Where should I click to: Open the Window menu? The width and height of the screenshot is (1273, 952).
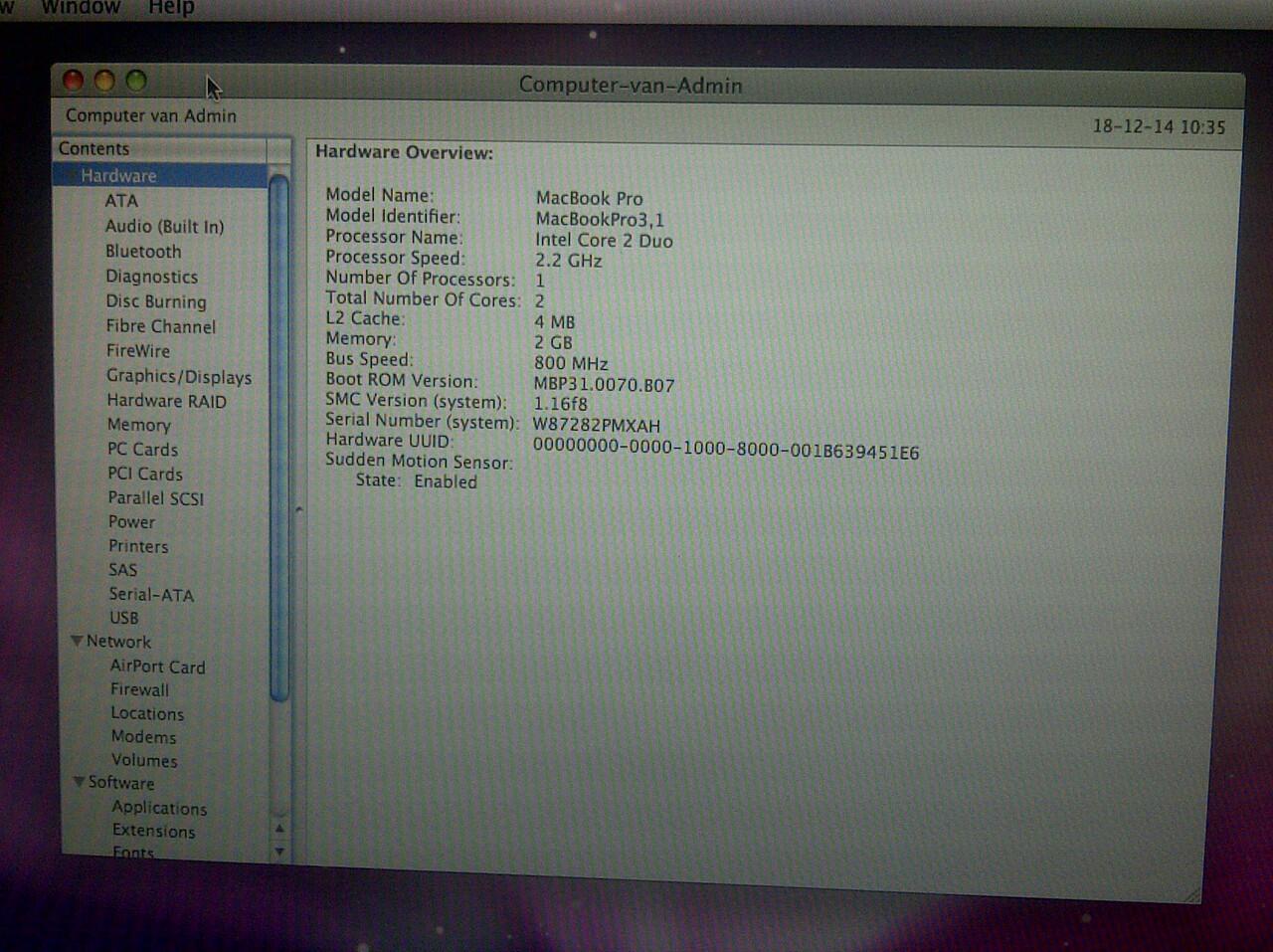[x=80, y=8]
